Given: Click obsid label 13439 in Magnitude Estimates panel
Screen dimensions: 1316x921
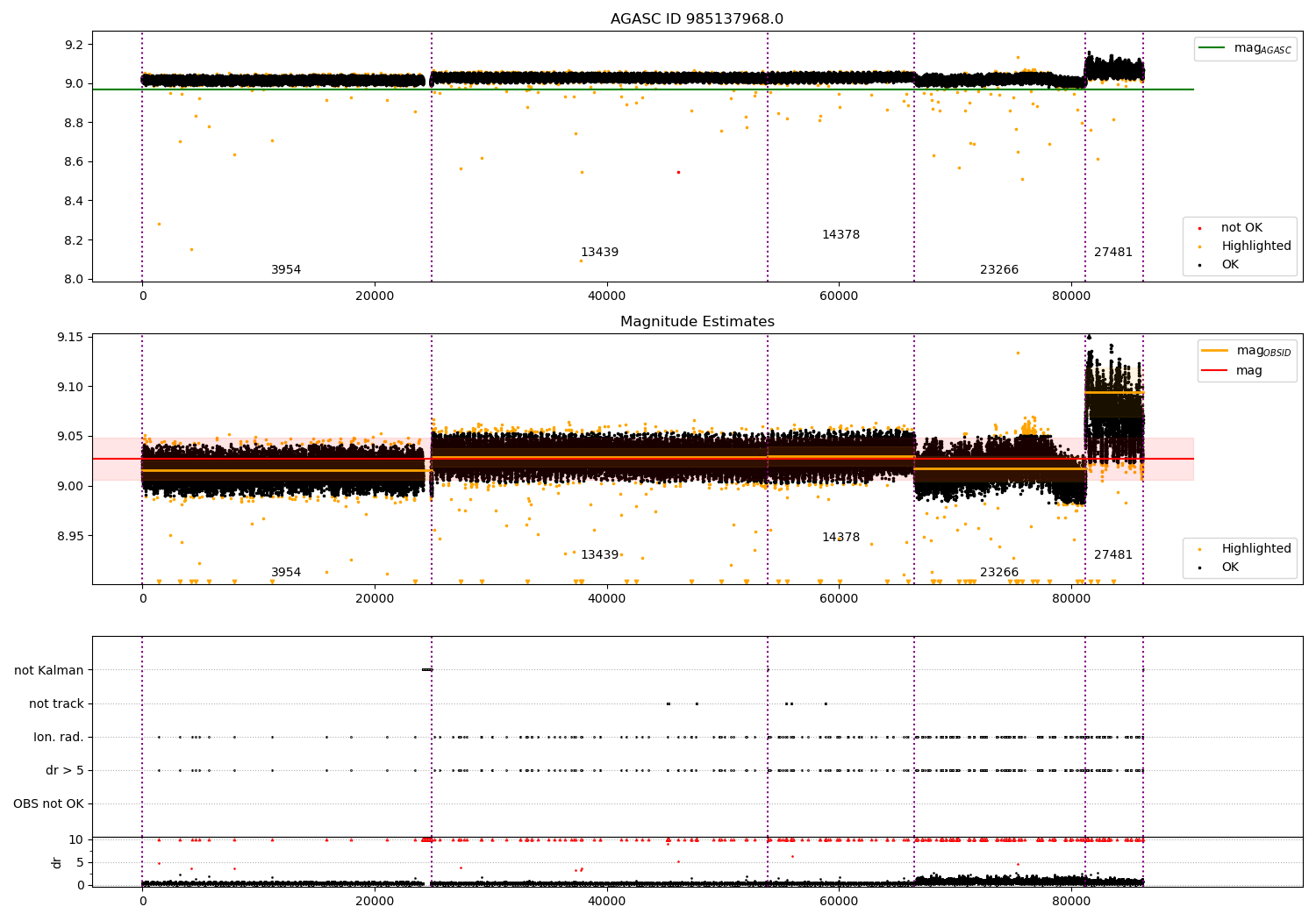Looking at the screenshot, I should click(599, 555).
